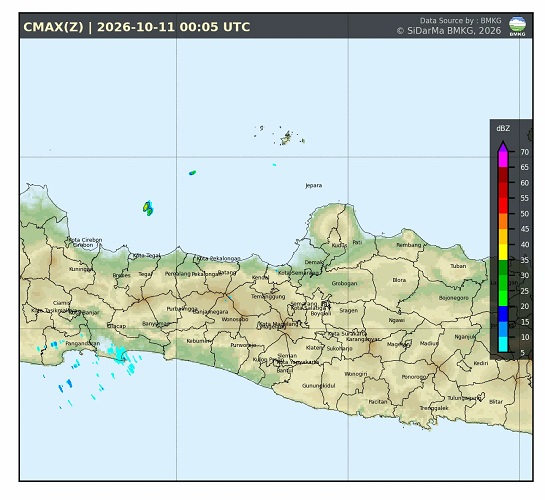The image size is (545, 500).
Task: Select the 2026-10-11 00:05 UTC timestamp
Action: pyautogui.click(x=173, y=27)
